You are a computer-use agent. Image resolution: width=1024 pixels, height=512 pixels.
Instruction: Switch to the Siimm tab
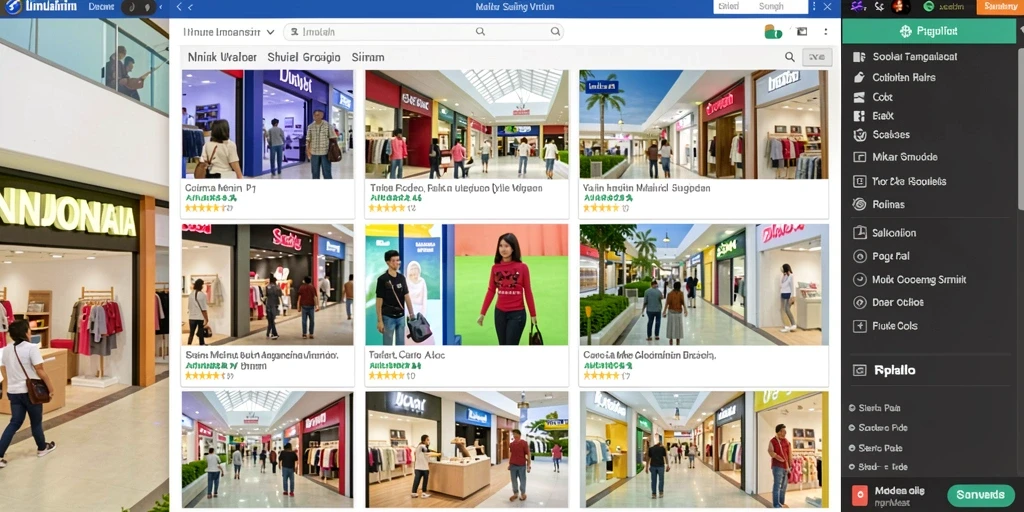click(x=368, y=57)
